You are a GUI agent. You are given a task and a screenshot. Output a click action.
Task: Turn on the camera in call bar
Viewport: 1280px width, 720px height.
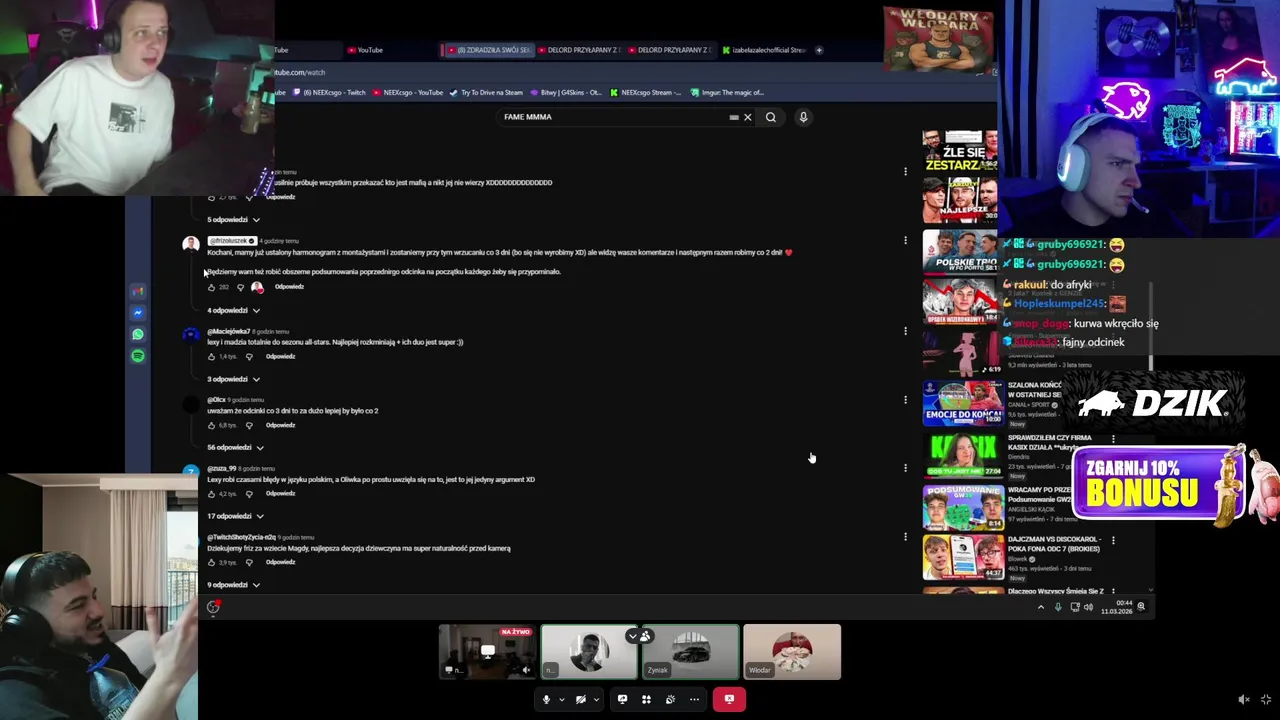[x=580, y=699]
